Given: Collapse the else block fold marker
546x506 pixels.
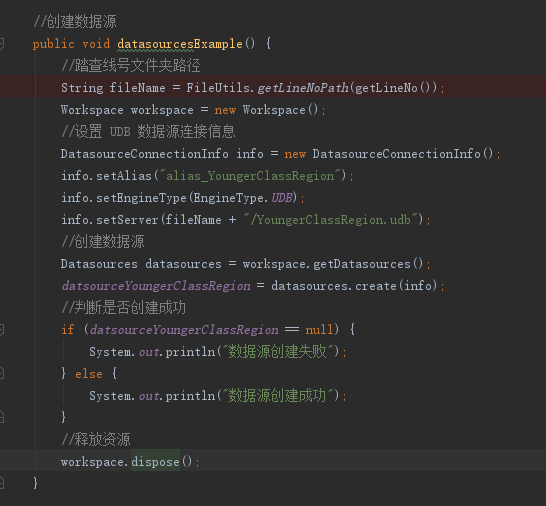Looking at the screenshot, I should click(1, 373).
